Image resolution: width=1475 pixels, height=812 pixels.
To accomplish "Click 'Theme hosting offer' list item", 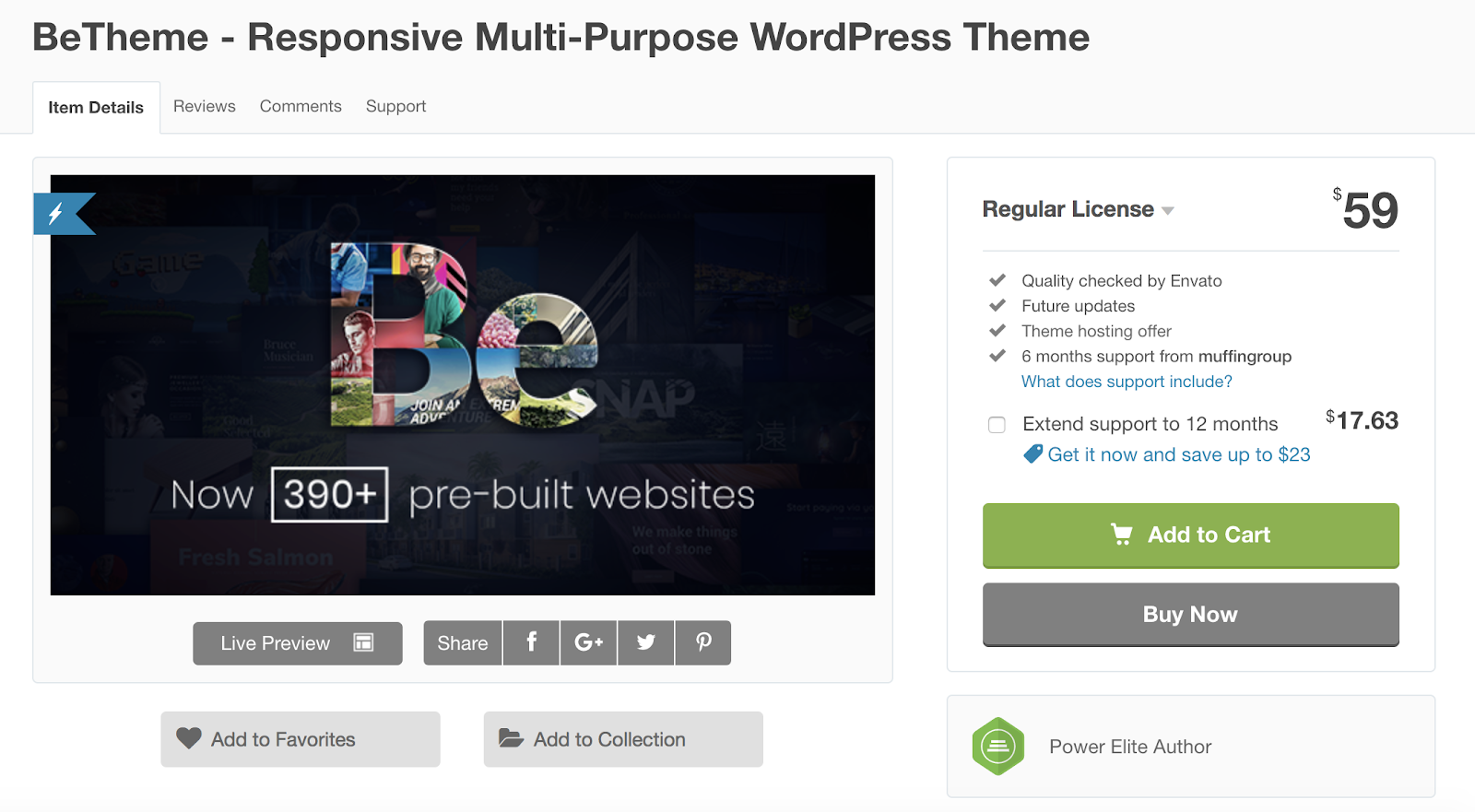I will 1096,331.
